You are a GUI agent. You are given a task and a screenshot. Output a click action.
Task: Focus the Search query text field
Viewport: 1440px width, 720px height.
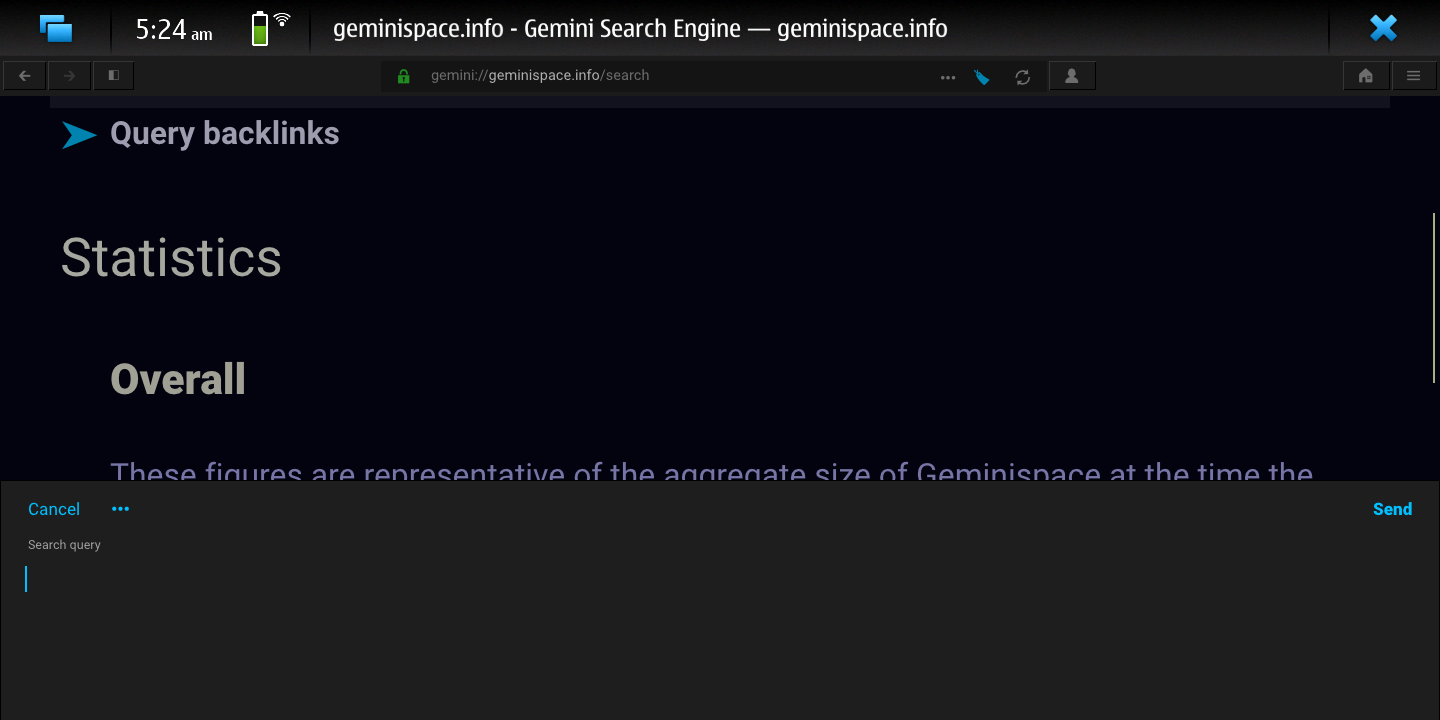(x=700, y=580)
